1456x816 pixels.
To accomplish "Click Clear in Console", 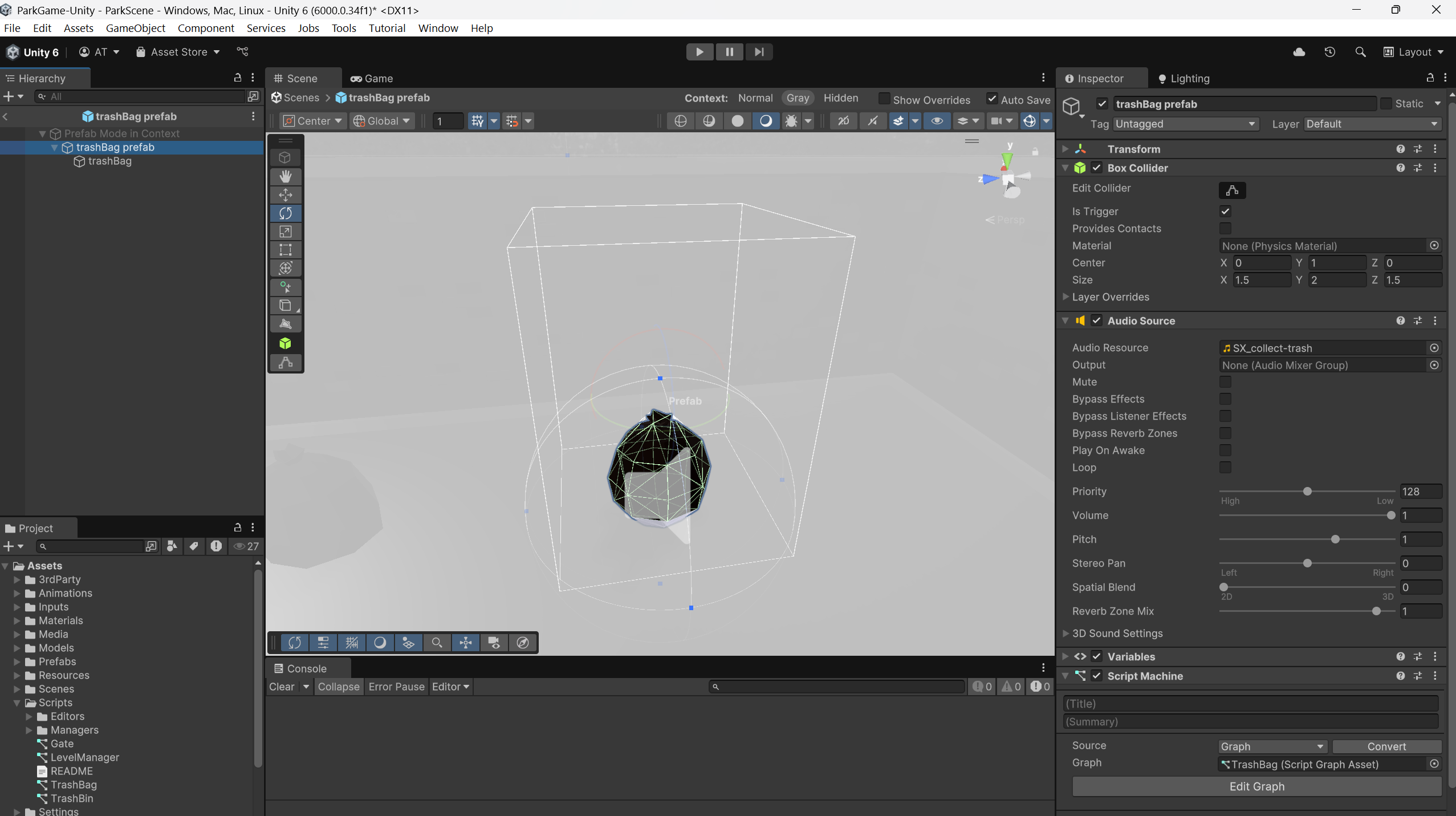I will (x=282, y=687).
